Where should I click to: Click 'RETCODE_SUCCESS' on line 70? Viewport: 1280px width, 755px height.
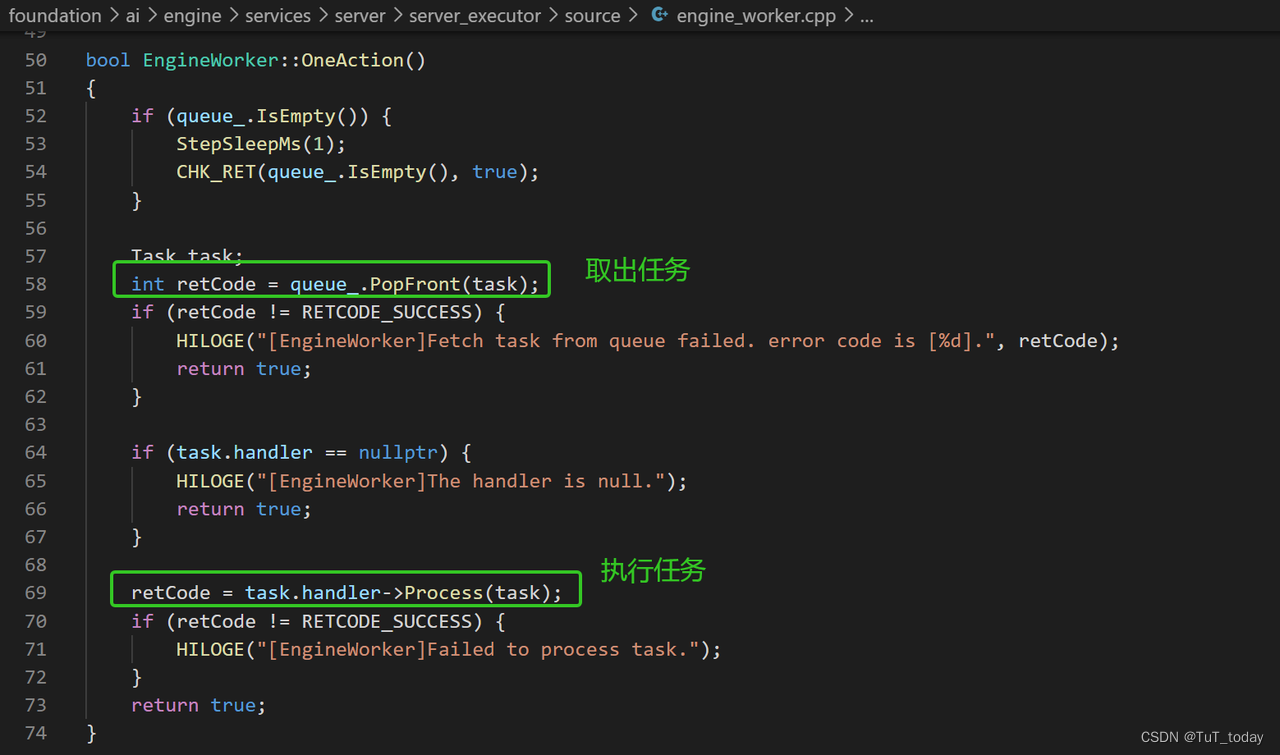tap(386, 621)
